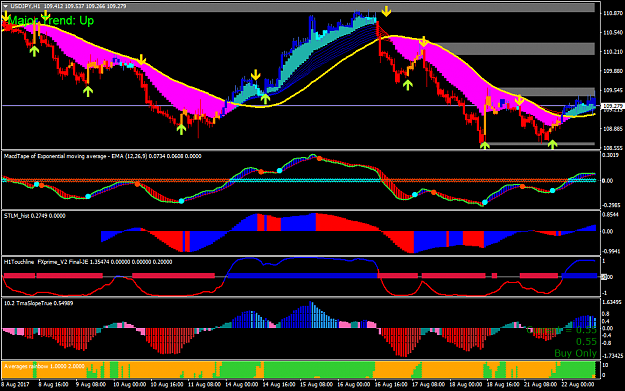Click the 14 Aug 00:00 time label
625x391 pixels.
click(242, 384)
